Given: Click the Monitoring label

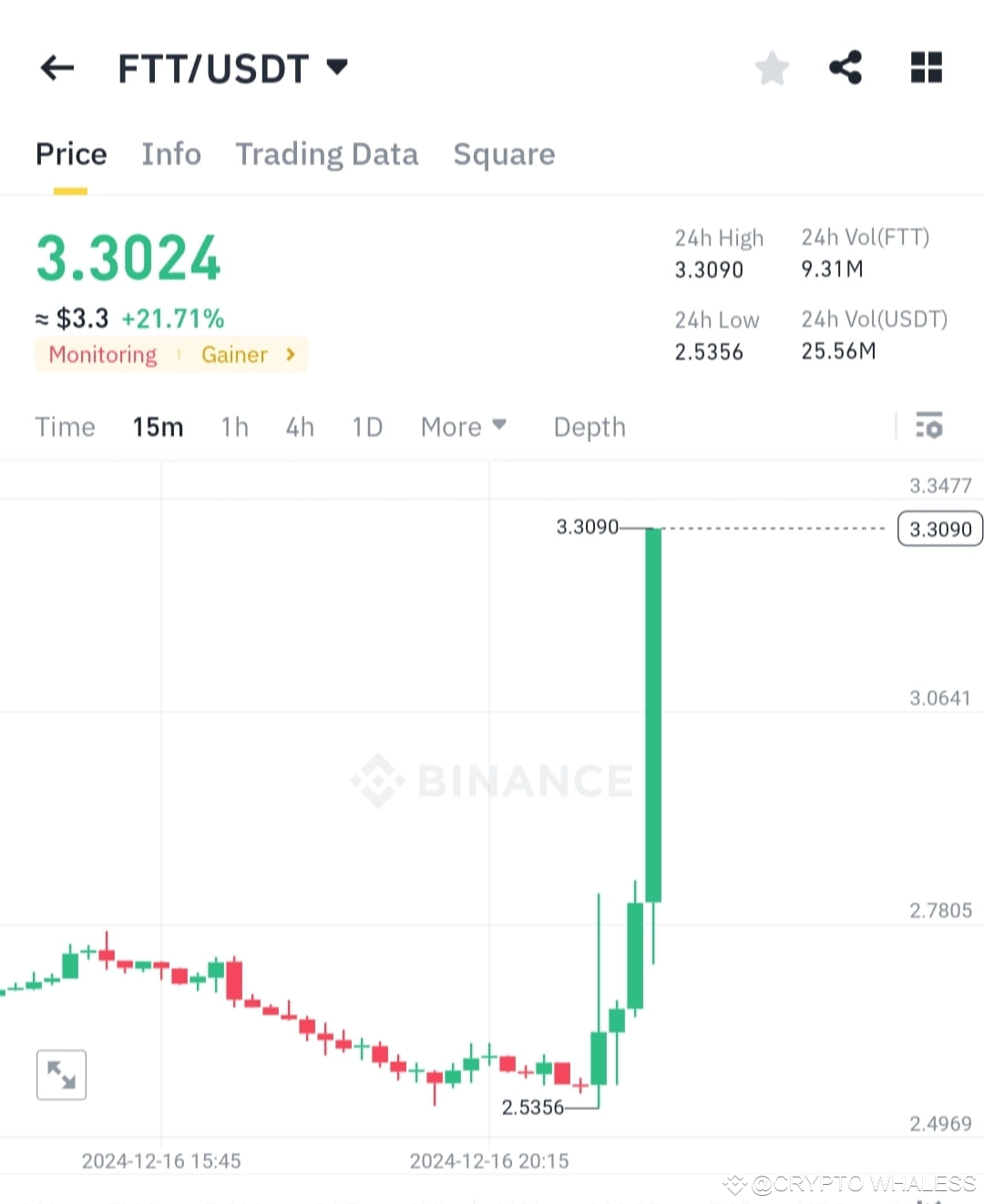Looking at the screenshot, I should [102, 355].
